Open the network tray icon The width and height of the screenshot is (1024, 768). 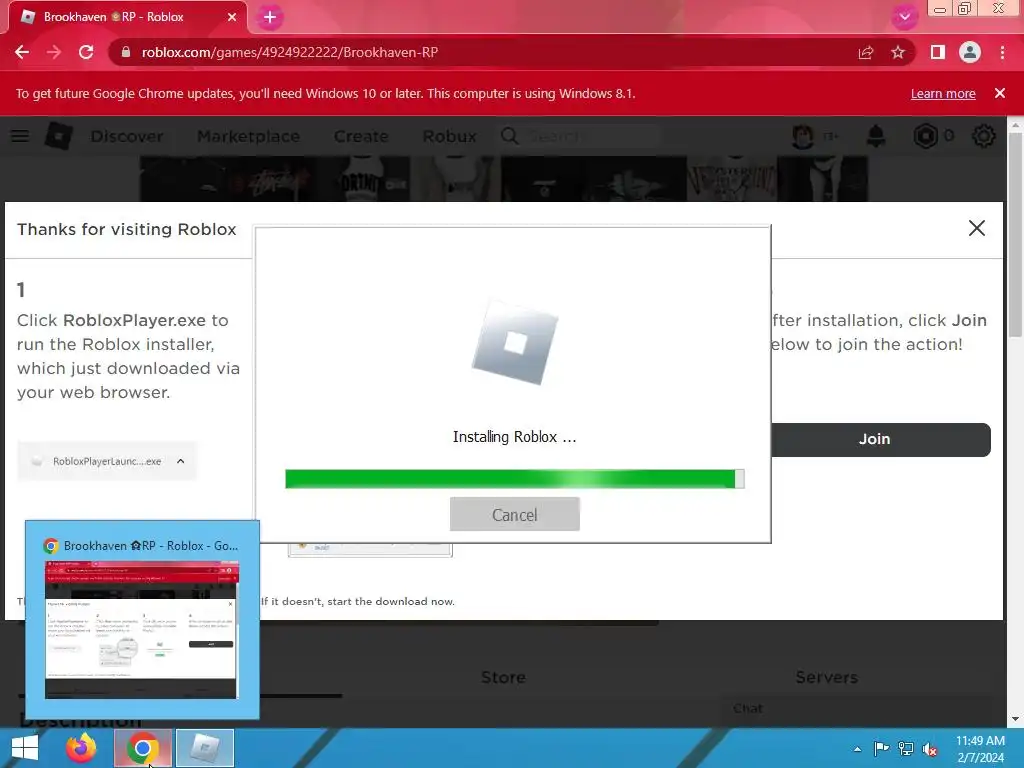click(906, 749)
